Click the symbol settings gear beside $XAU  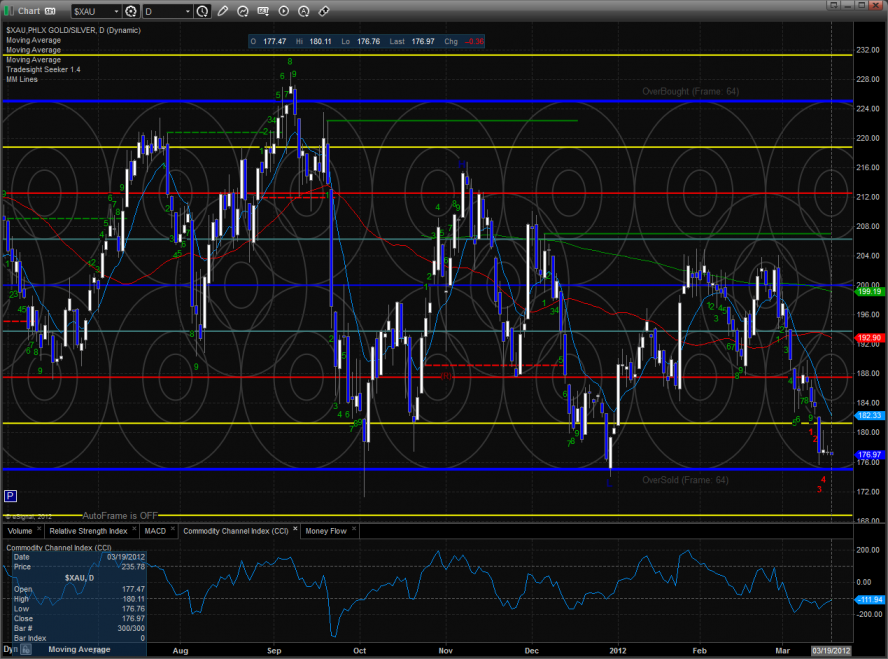click(130, 11)
